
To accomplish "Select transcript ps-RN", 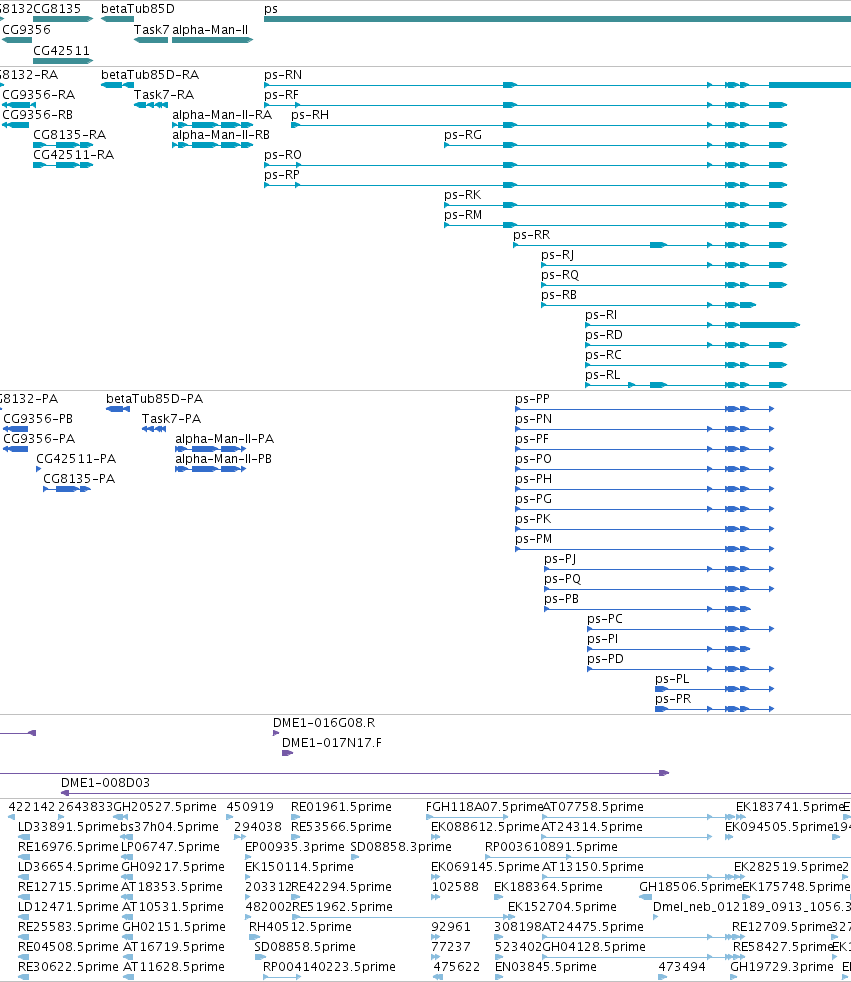I will (x=283, y=75).
